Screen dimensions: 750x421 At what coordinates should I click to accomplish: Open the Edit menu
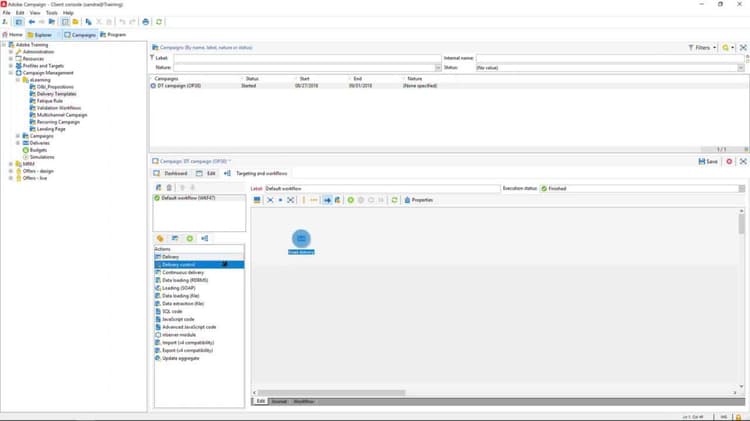20,13
